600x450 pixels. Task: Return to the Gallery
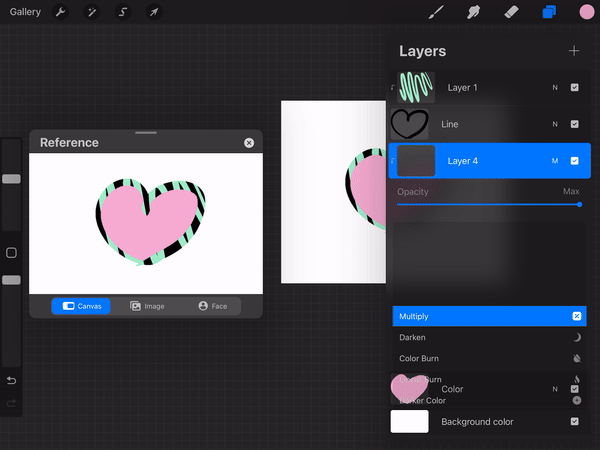click(25, 12)
